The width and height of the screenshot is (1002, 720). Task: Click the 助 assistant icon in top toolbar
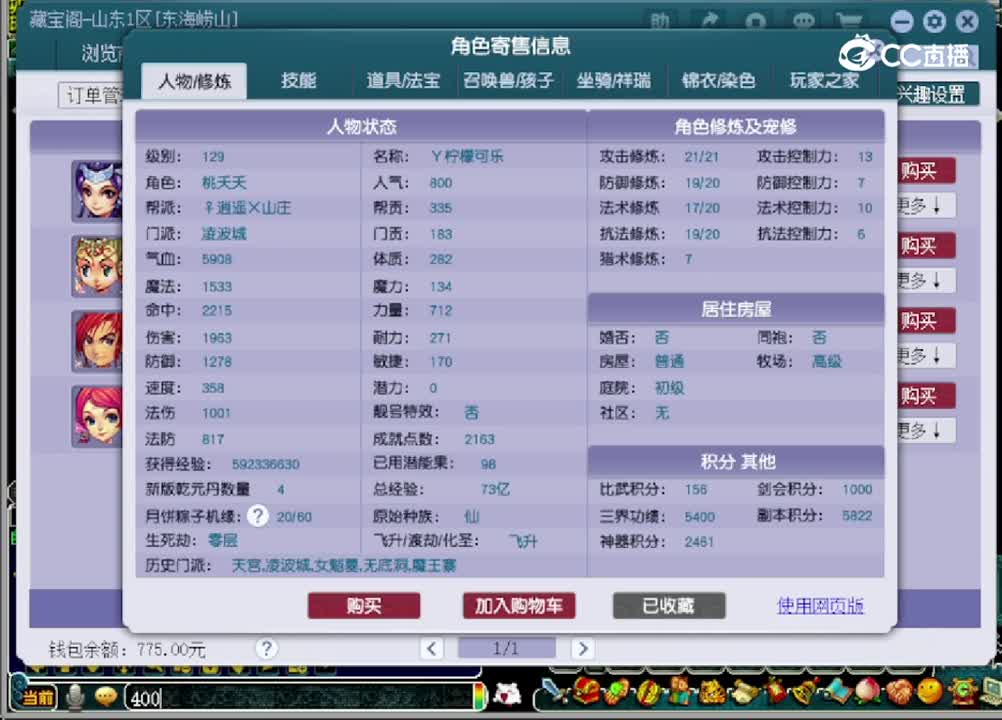[660, 20]
